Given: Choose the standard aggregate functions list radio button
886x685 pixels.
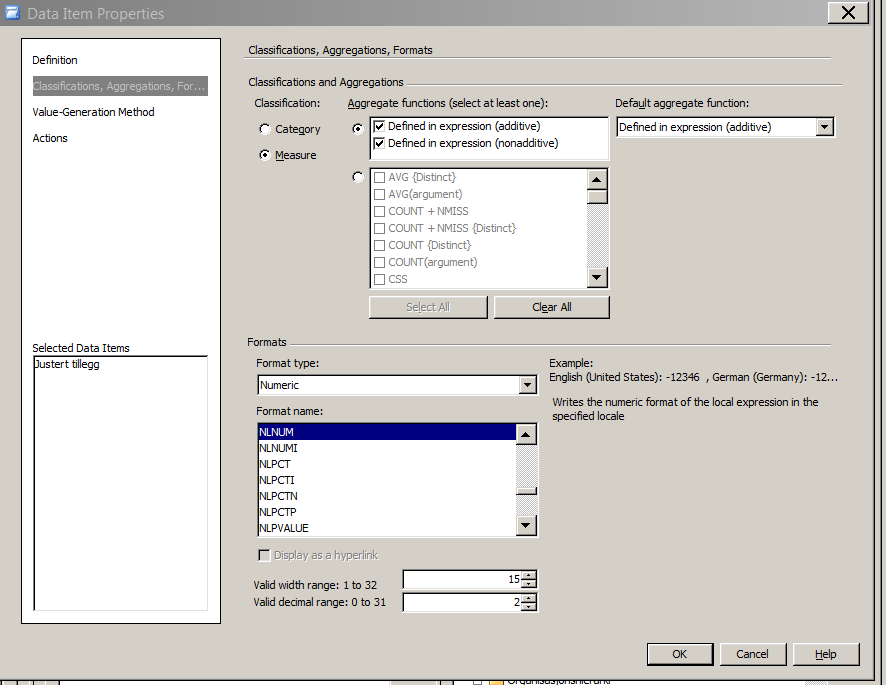Looking at the screenshot, I should click(357, 177).
